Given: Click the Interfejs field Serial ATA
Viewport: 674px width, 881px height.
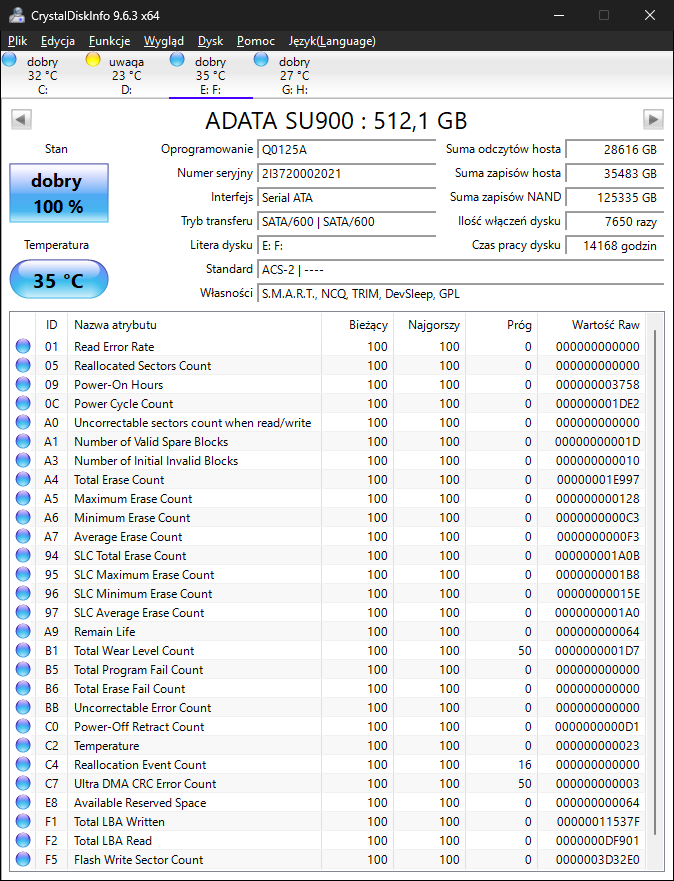Looking at the screenshot, I should (347, 198).
